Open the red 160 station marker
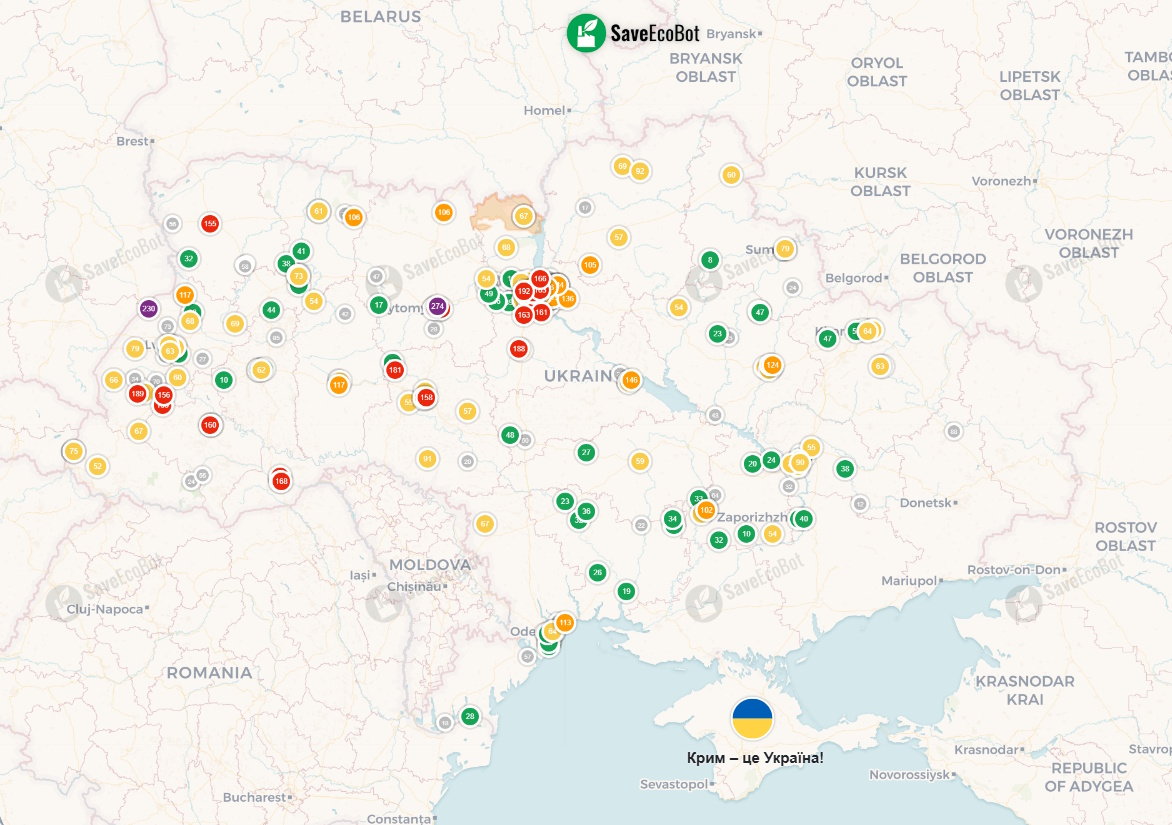1172x825 pixels. click(x=210, y=425)
